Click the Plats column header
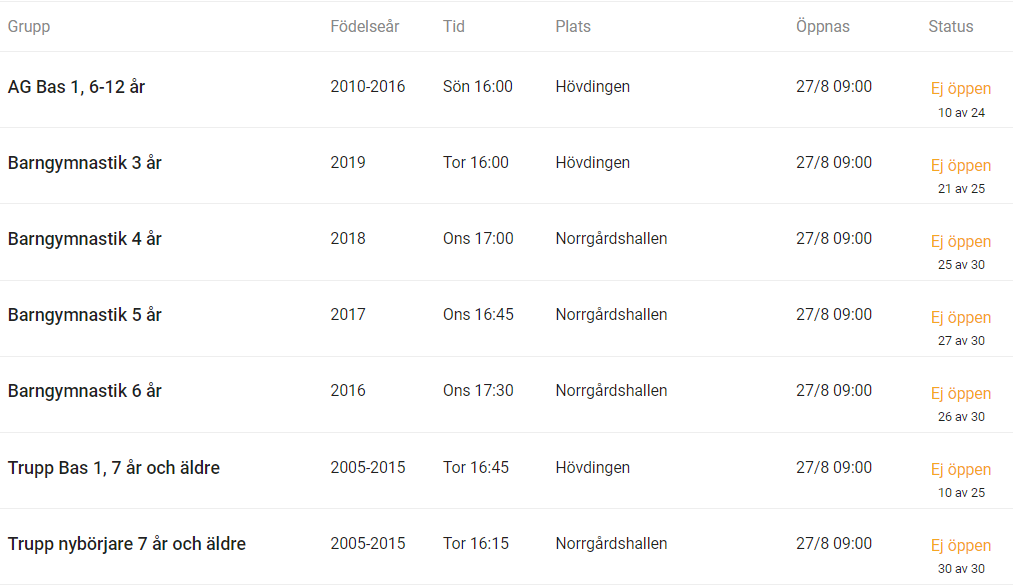The height and width of the screenshot is (585, 1013). point(573,26)
